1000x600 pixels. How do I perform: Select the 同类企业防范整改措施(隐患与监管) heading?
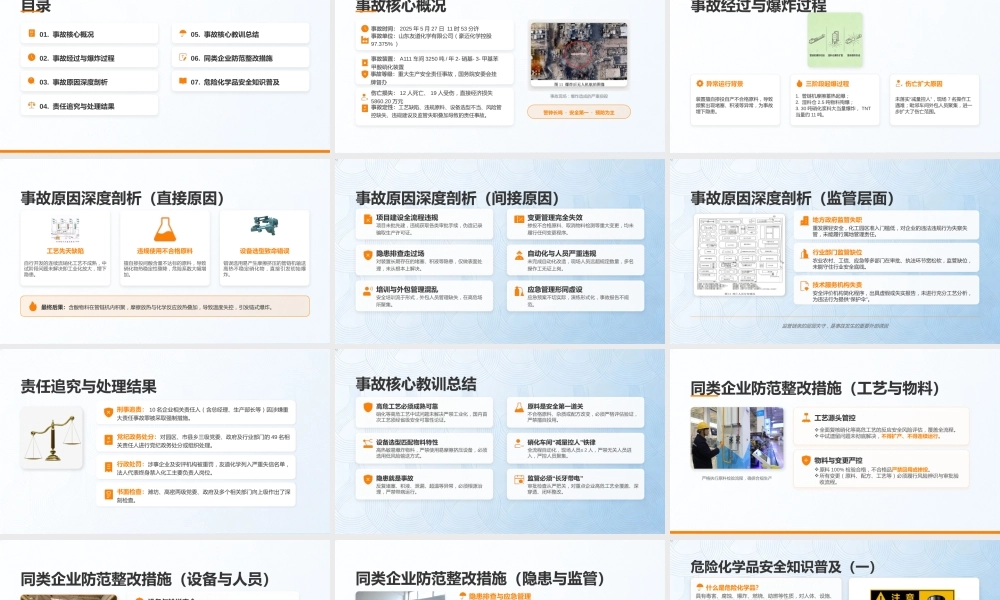(480, 579)
